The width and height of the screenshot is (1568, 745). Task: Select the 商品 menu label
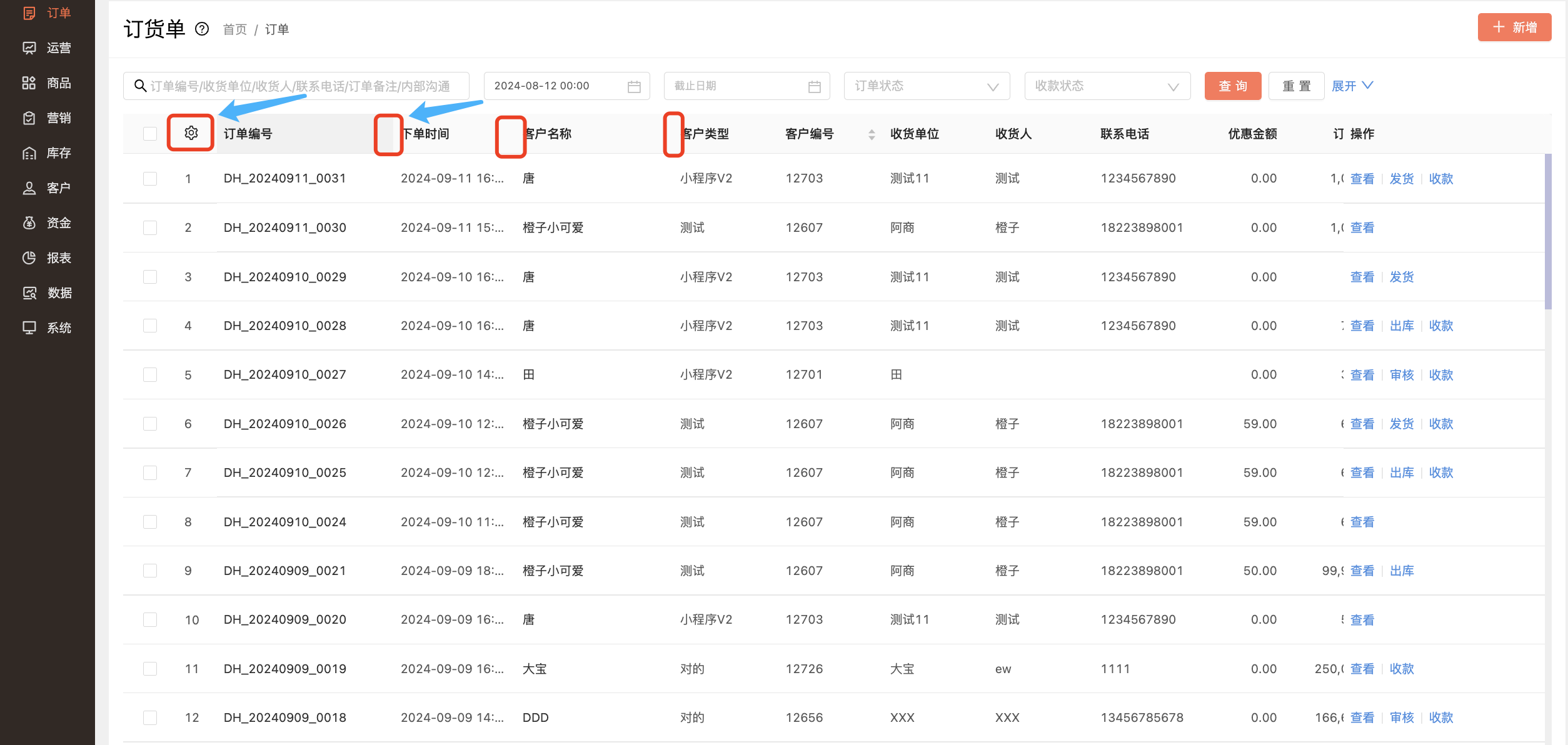(x=59, y=83)
